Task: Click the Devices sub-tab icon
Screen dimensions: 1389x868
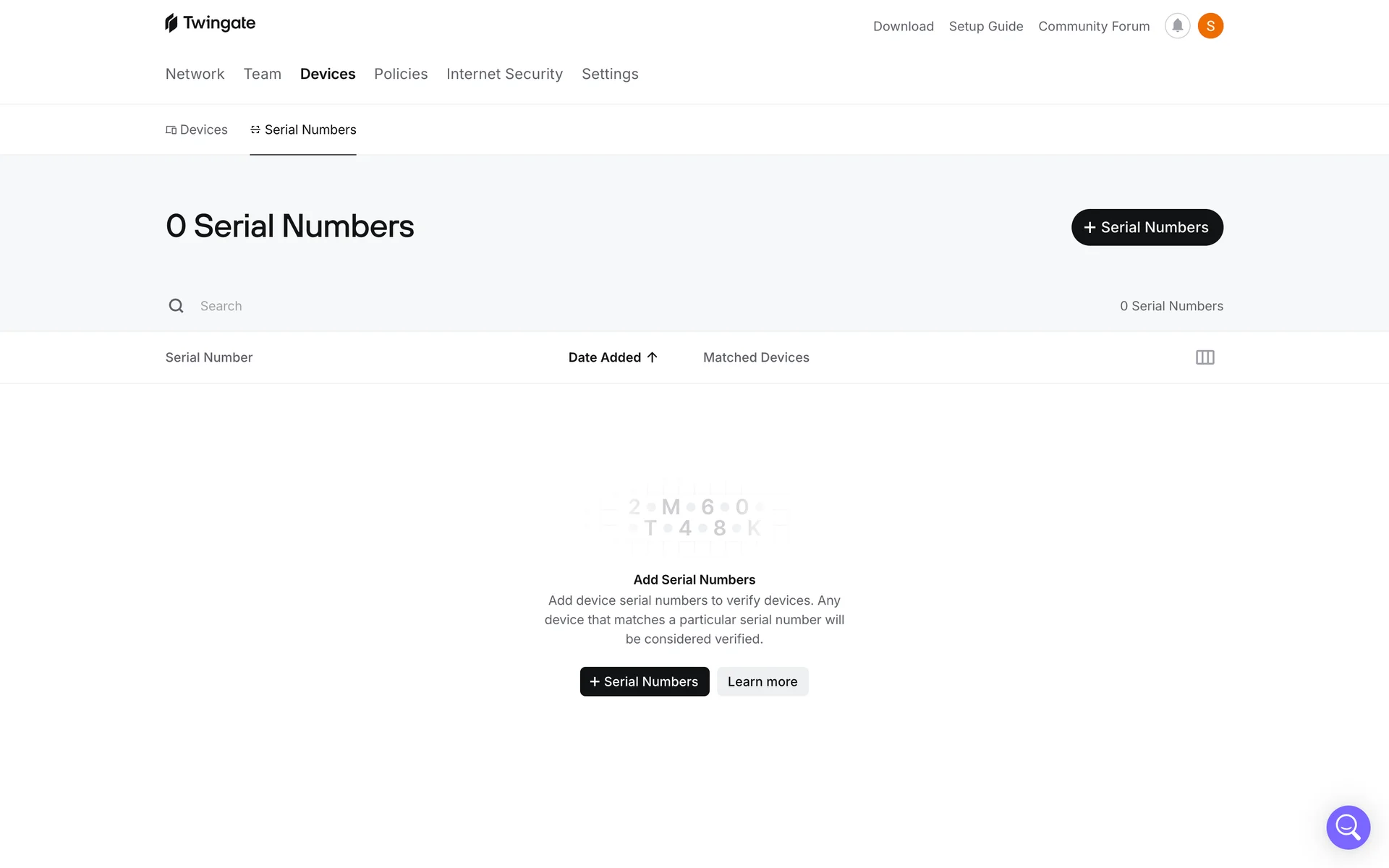Action: click(x=171, y=130)
